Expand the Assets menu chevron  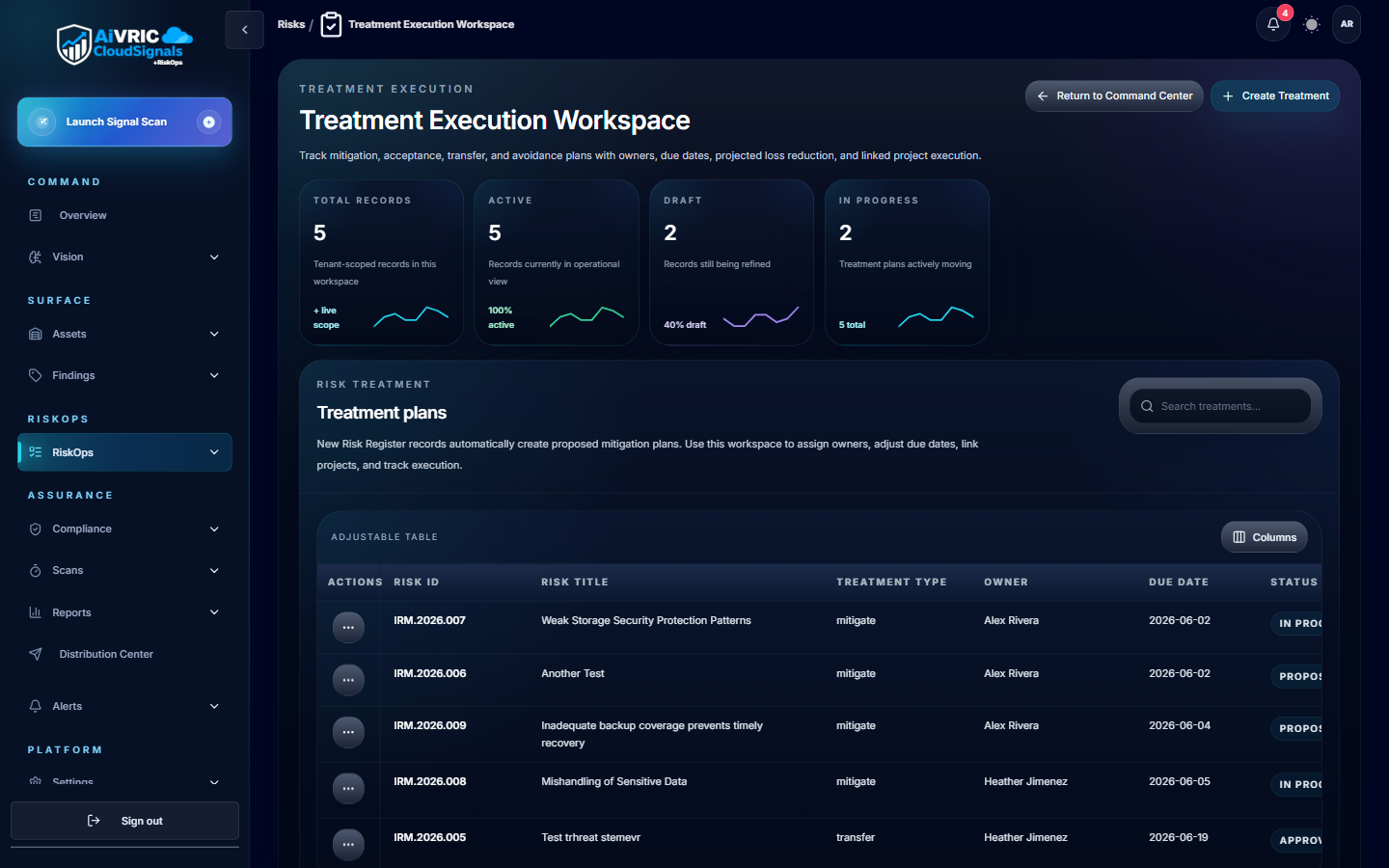pyautogui.click(x=214, y=334)
